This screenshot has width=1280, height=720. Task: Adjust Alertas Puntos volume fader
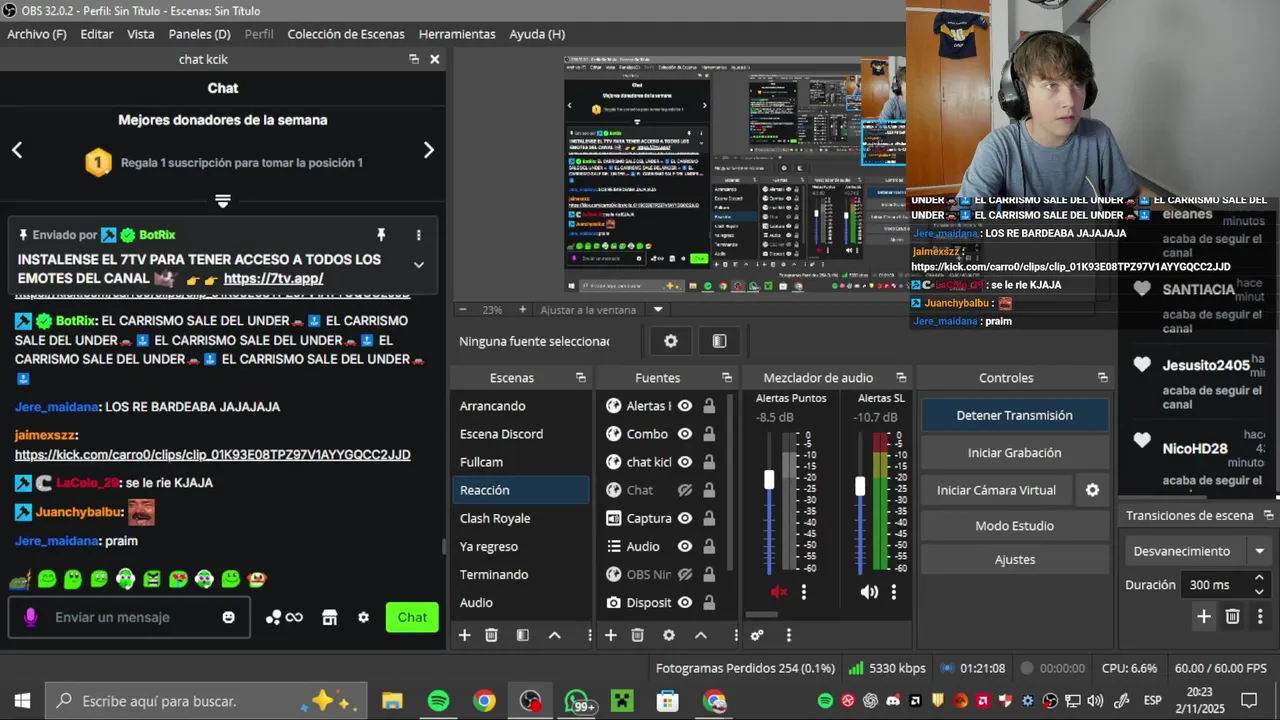pyautogui.click(x=769, y=480)
